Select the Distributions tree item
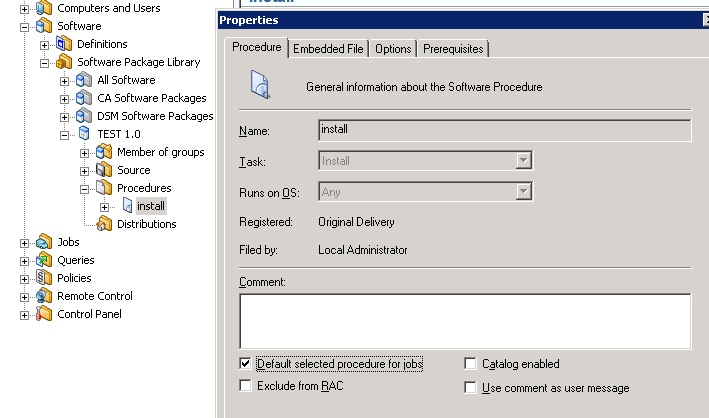 pyautogui.click(x=146, y=224)
